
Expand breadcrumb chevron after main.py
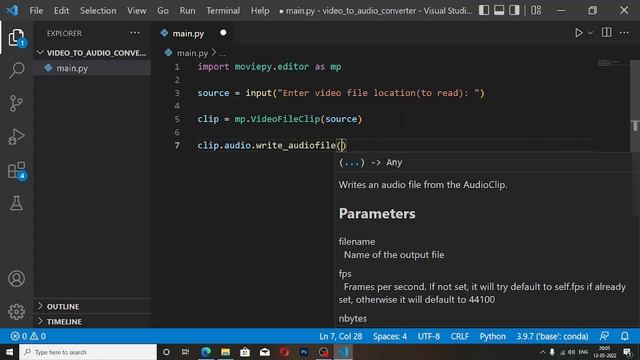coord(213,53)
